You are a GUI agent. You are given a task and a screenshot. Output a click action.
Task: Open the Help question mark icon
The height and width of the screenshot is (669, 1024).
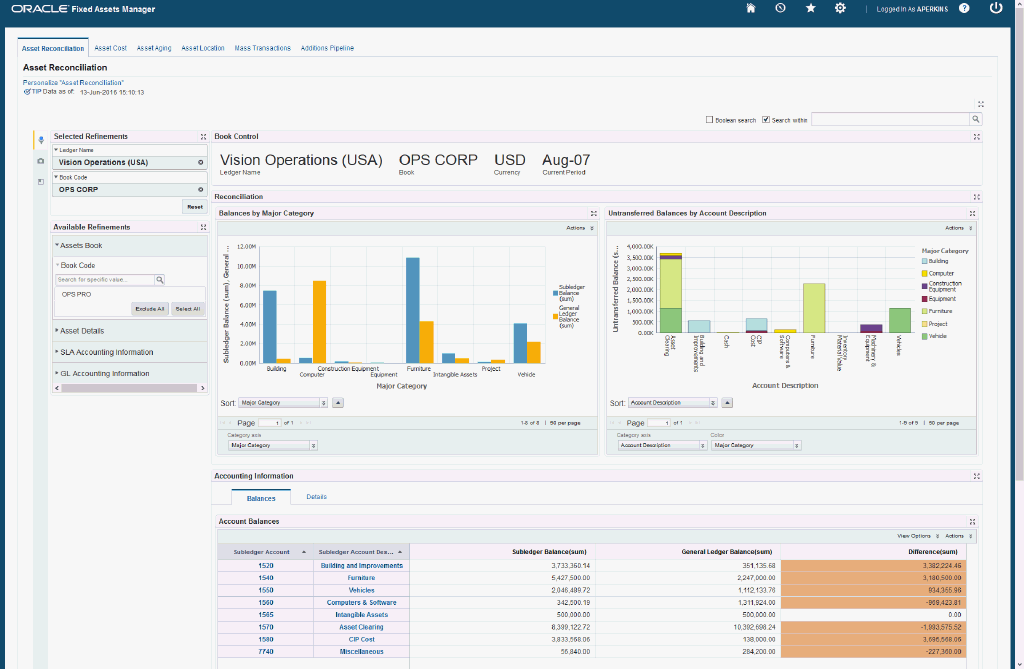click(x=964, y=8)
